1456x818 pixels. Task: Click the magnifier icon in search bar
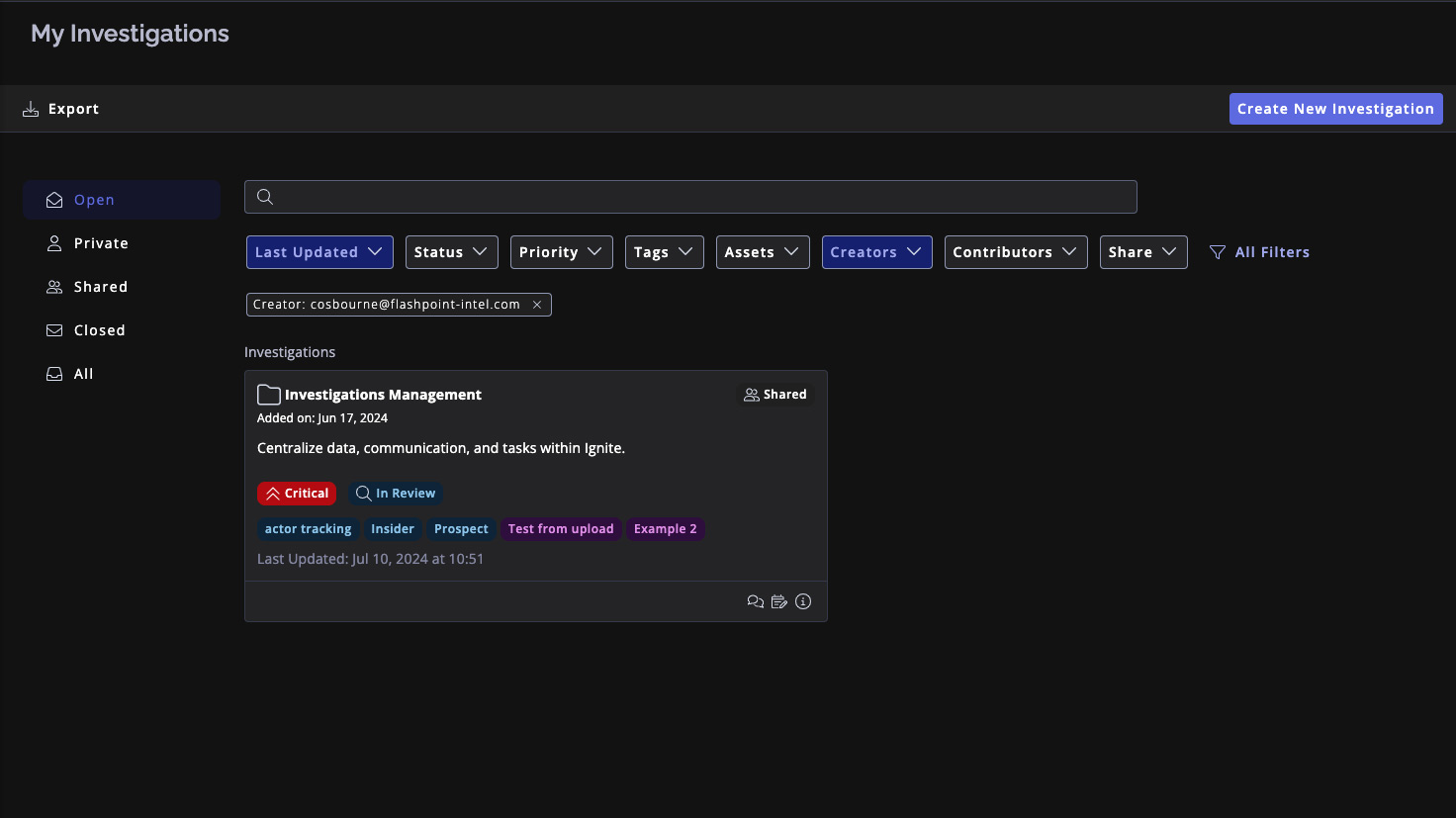[x=265, y=197]
